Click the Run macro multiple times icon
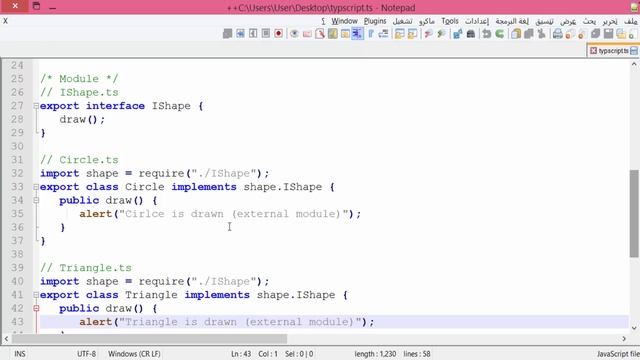 click(x=240, y=34)
